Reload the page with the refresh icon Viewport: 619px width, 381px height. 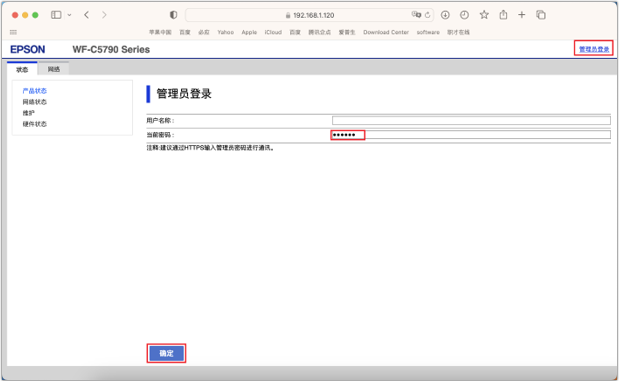coord(428,15)
